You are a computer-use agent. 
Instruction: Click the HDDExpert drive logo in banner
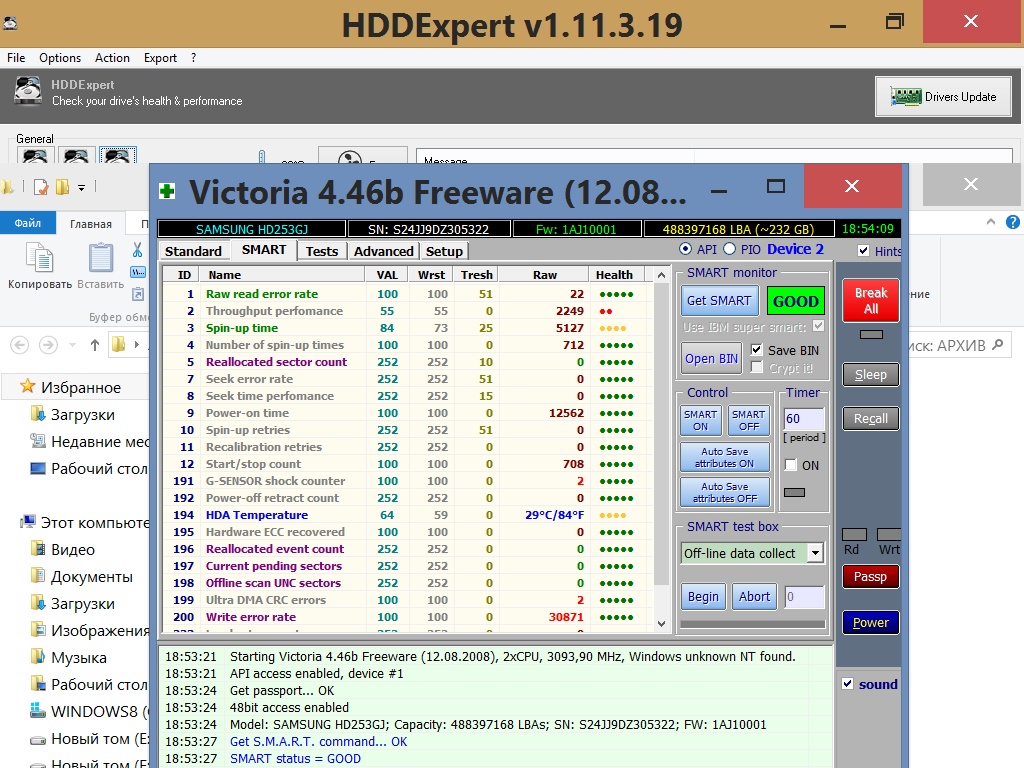pos(28,90)
